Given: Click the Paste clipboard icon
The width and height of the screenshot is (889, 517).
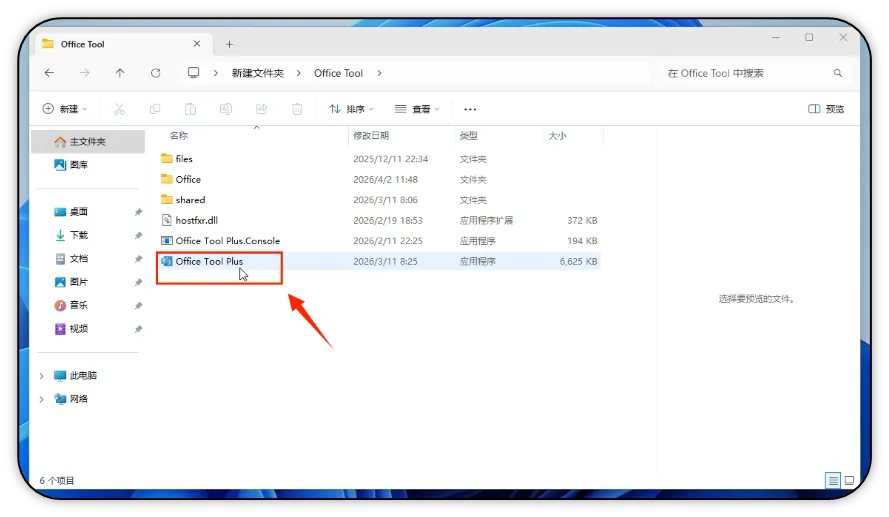Looking at the screenshot, I should (190, 109).
